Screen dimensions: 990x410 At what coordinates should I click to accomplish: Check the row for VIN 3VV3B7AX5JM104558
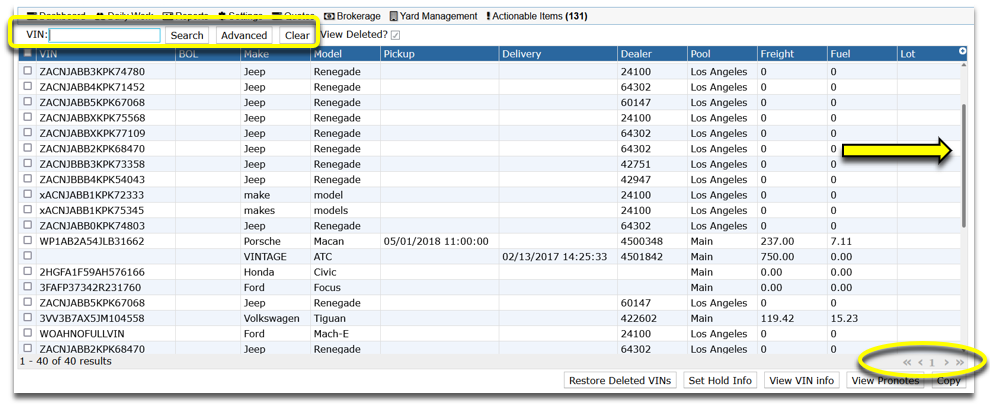(27, 318)
